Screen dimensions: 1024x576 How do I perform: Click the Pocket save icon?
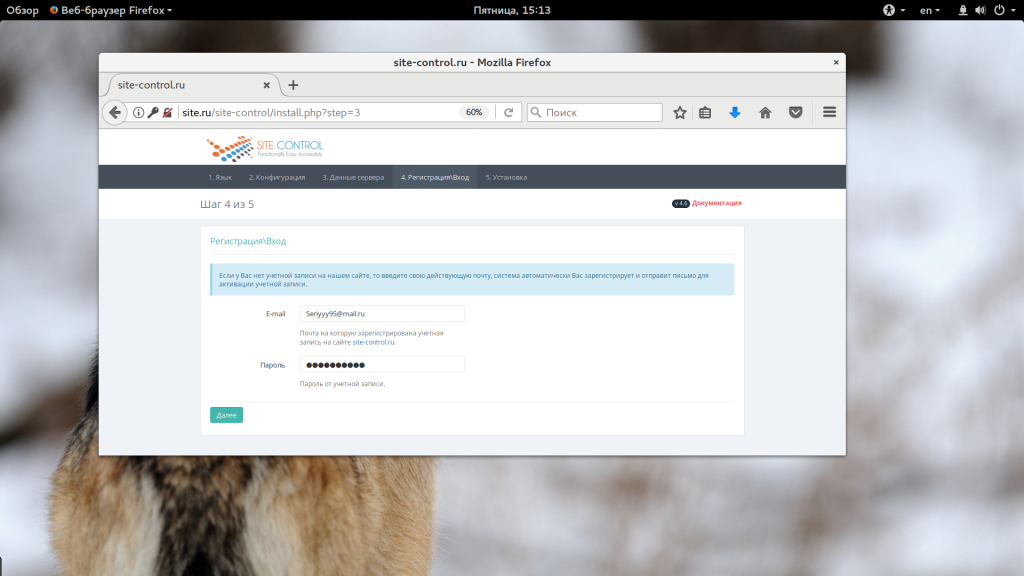[795, 113]
